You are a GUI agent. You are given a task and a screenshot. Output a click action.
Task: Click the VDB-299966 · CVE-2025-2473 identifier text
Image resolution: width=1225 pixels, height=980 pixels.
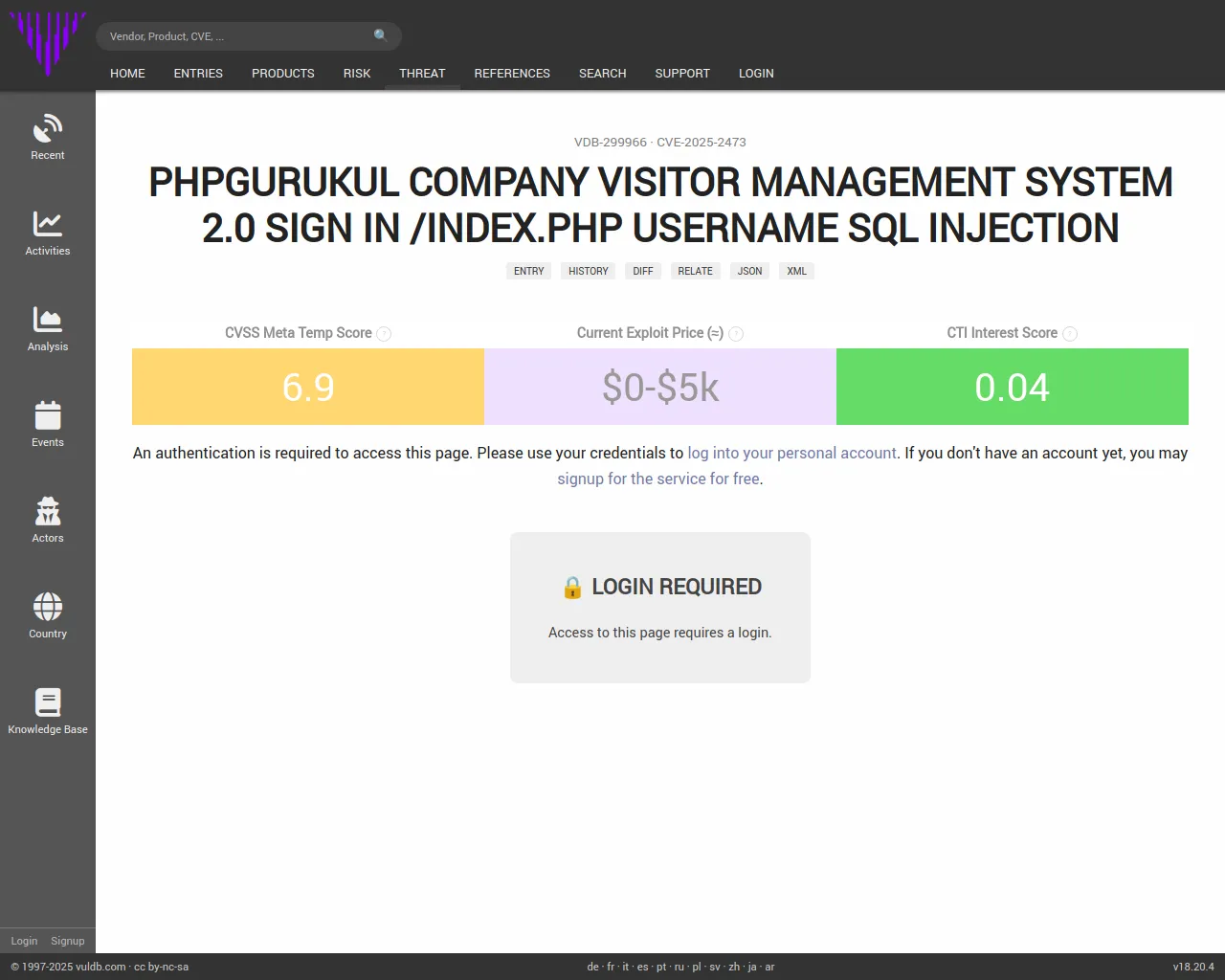click(660, 142)
